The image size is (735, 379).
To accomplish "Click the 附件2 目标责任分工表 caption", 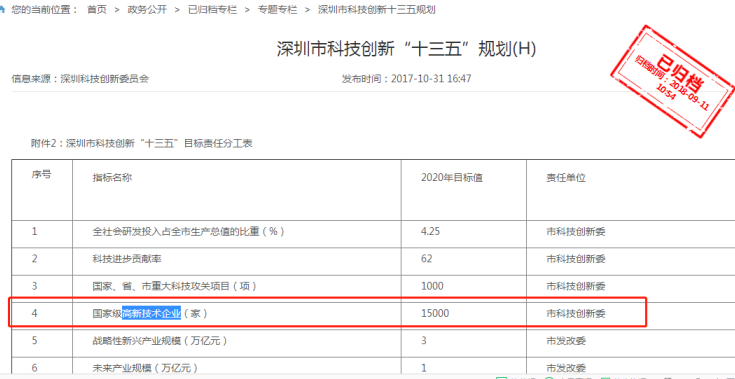I will (x=142, y=143).
